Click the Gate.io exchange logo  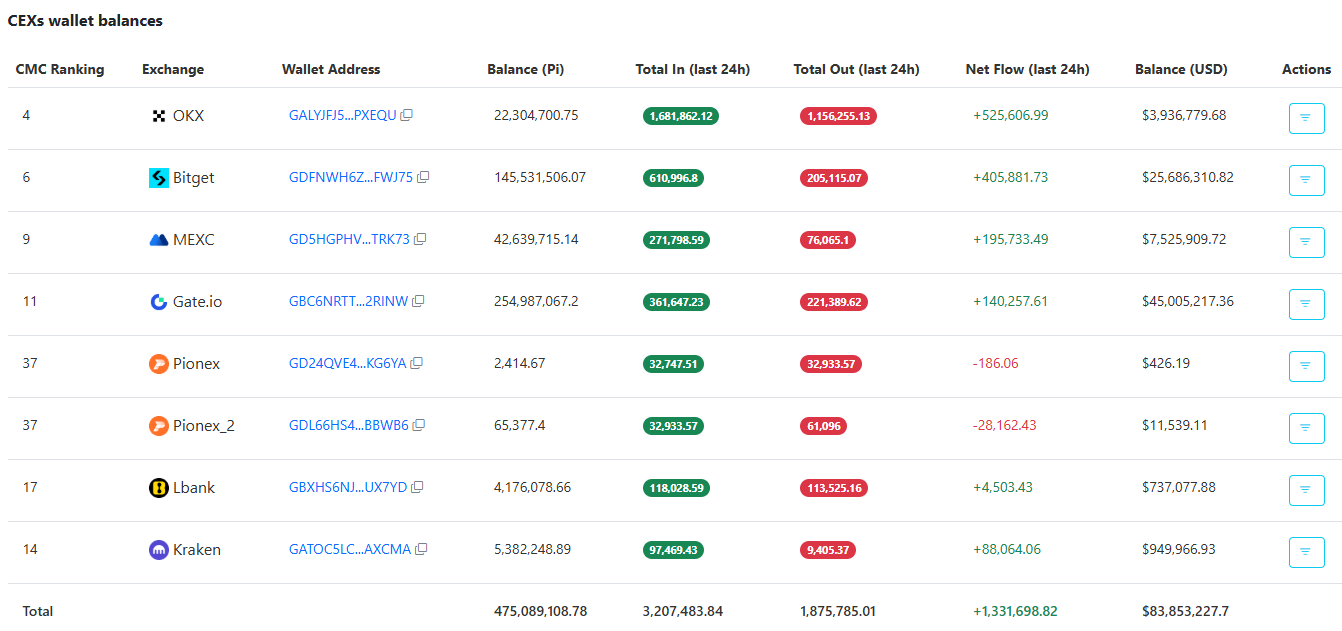(159, 301)
